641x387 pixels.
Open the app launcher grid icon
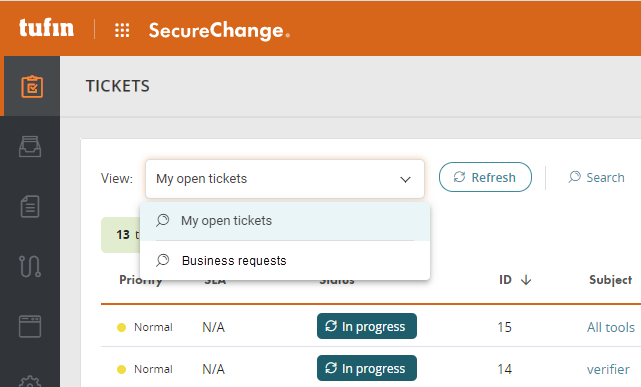click(122, 30)
